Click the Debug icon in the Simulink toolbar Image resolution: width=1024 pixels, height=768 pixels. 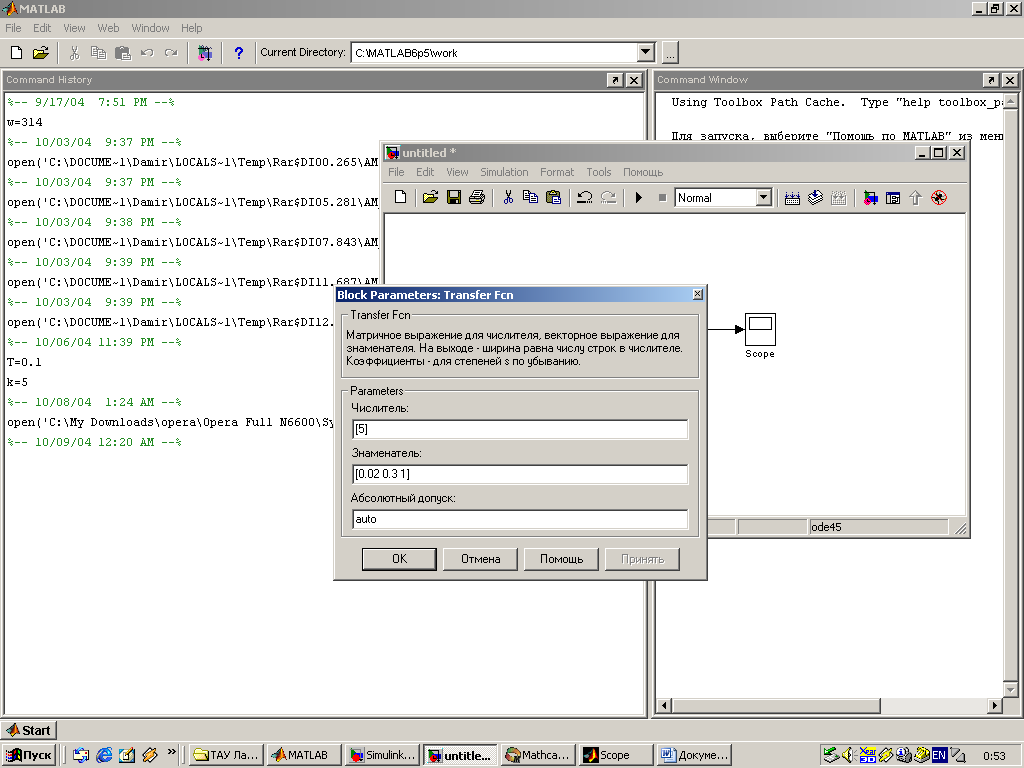(938, 198)
